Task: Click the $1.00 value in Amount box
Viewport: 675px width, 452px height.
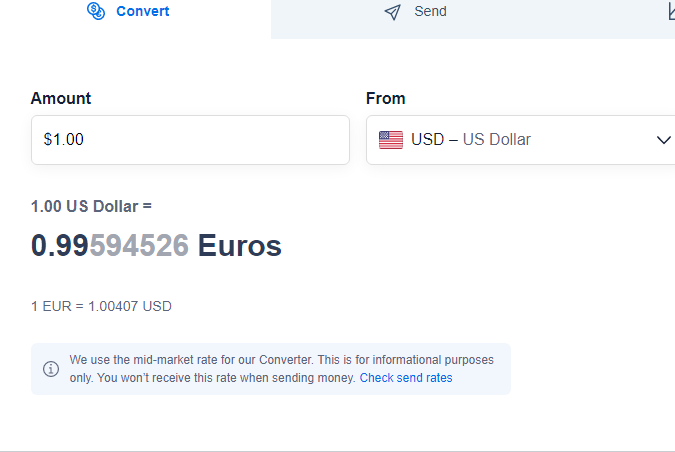Action: pos(64,139)
